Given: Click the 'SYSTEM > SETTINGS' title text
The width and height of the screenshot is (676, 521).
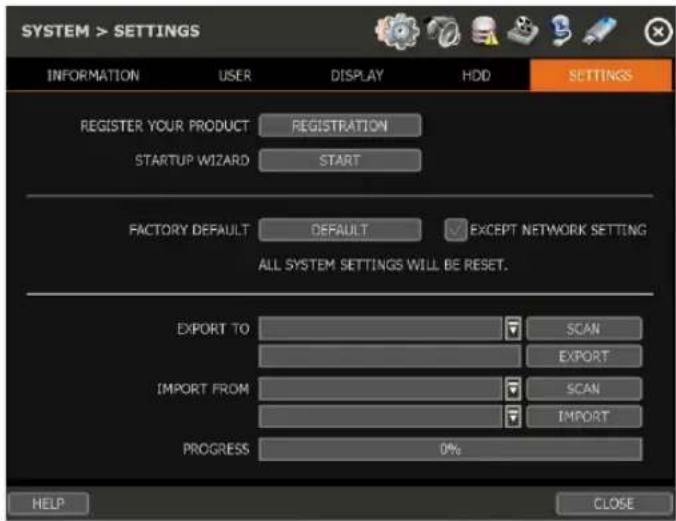Looking at the screenshot, I should coord(111,31).
